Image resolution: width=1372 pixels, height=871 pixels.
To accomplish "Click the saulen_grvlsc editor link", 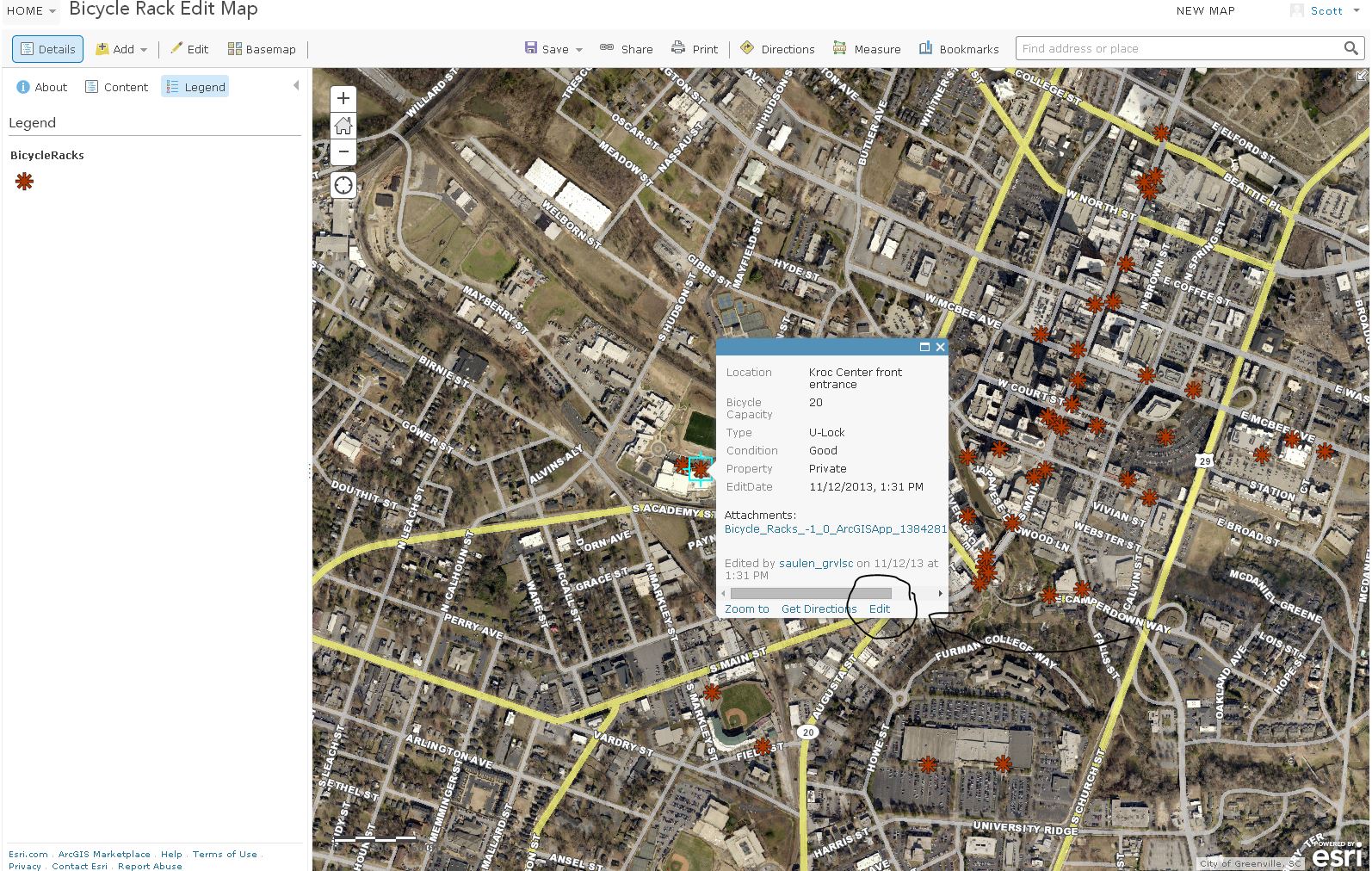I will 816,563.
